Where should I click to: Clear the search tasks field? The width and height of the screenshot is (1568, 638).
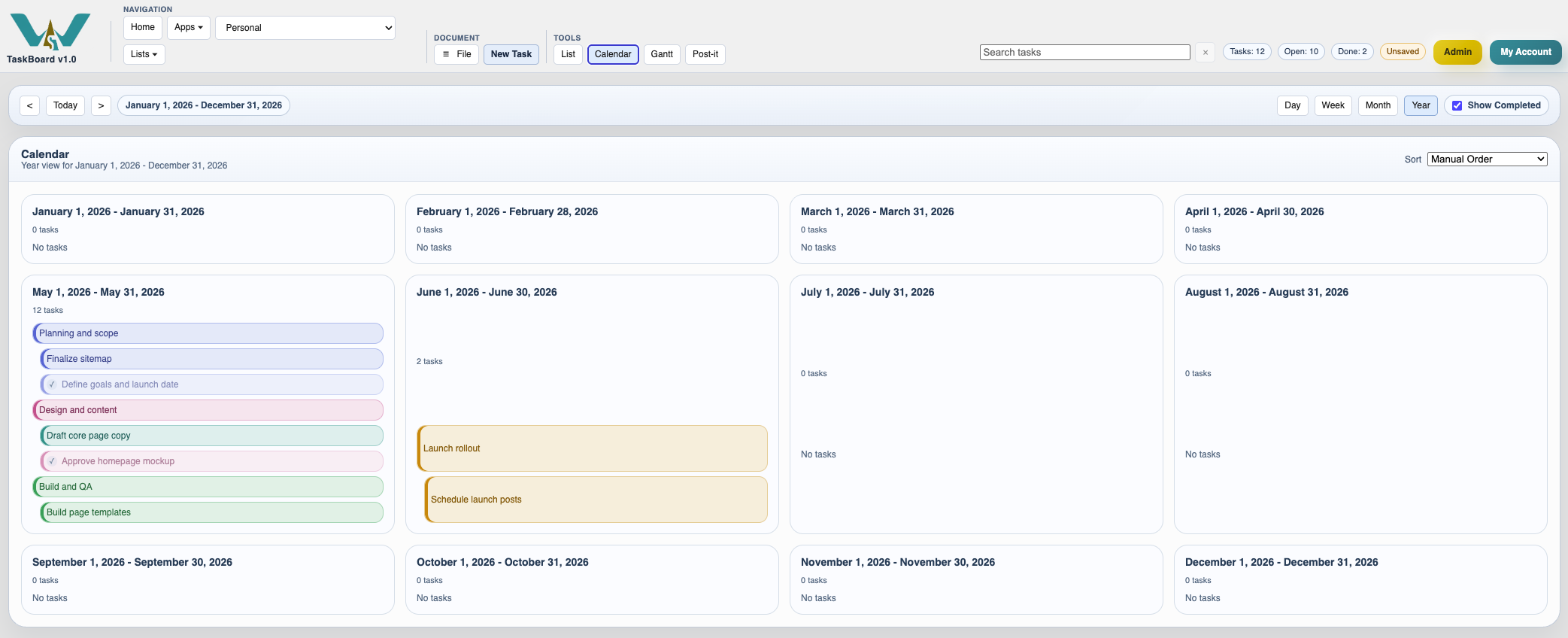pyautogui.click(x=1206, y=53)
